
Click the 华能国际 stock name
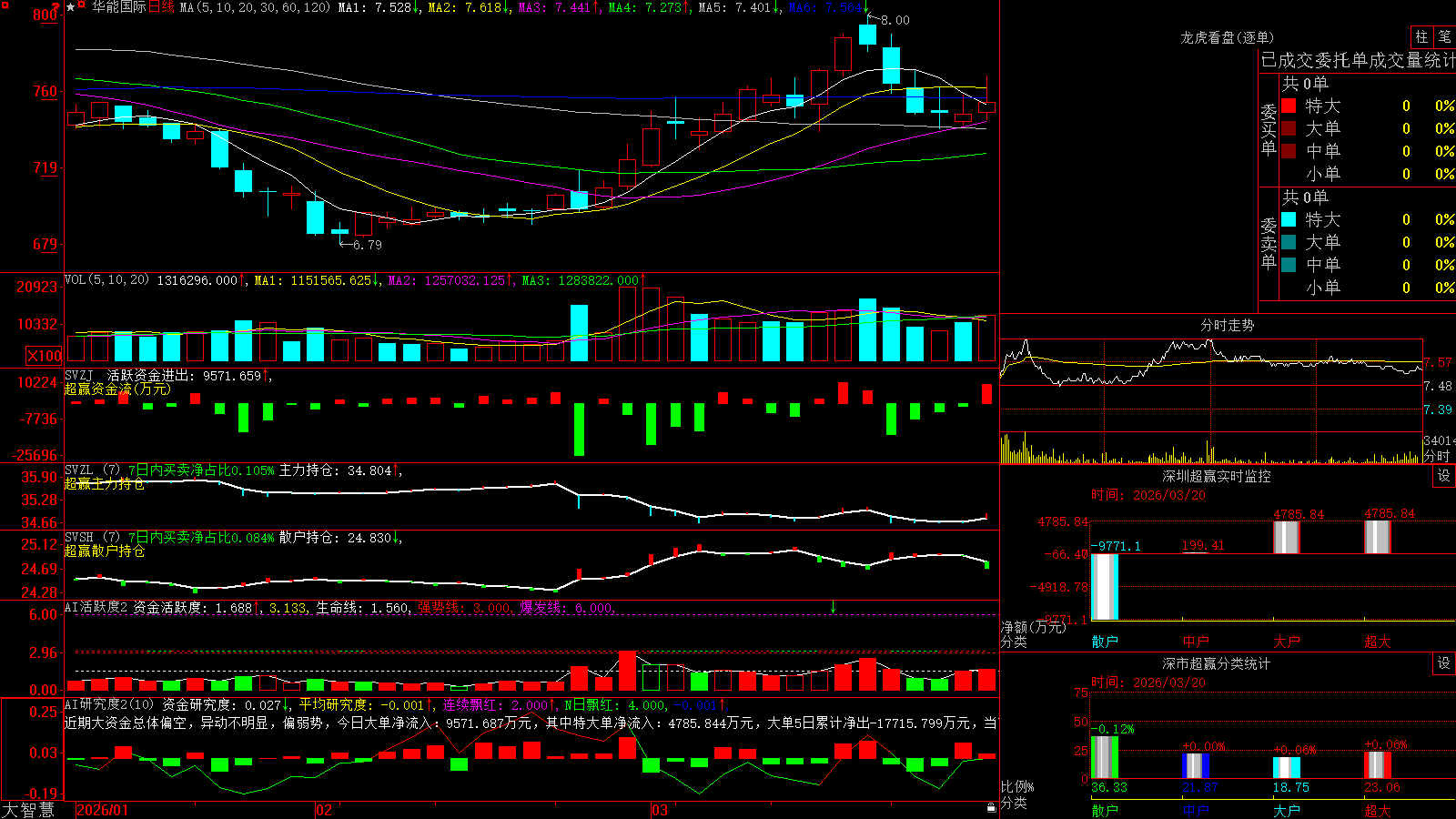(x=119, y=7)
